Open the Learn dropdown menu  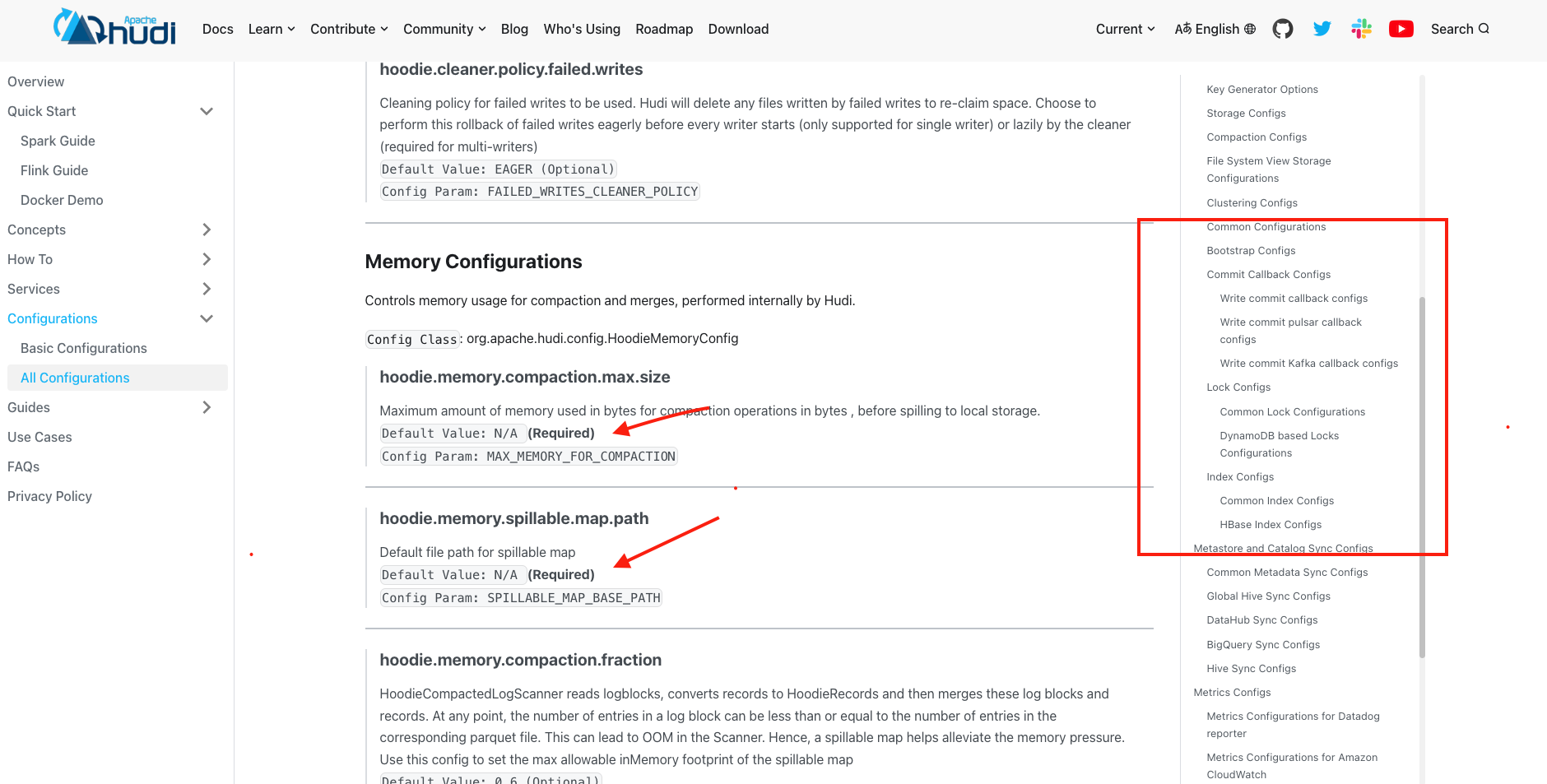pos(272,29)
